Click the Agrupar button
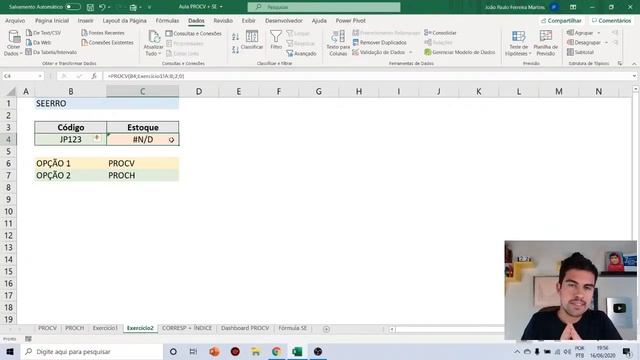 pos(580,33)
